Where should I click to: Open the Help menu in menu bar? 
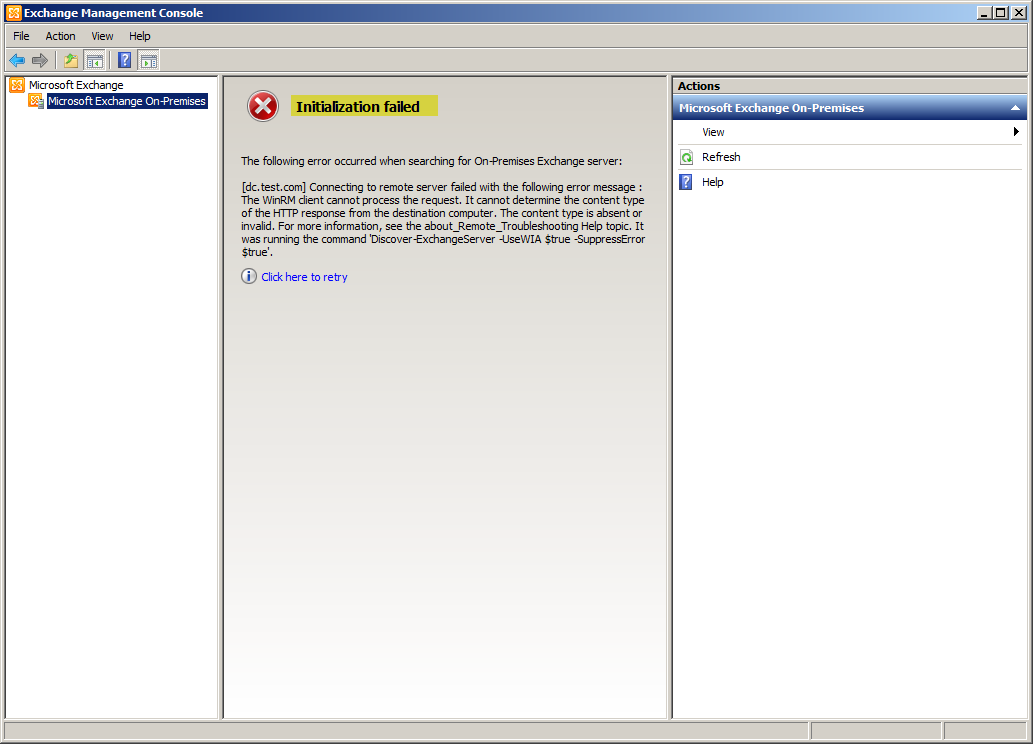139,36
